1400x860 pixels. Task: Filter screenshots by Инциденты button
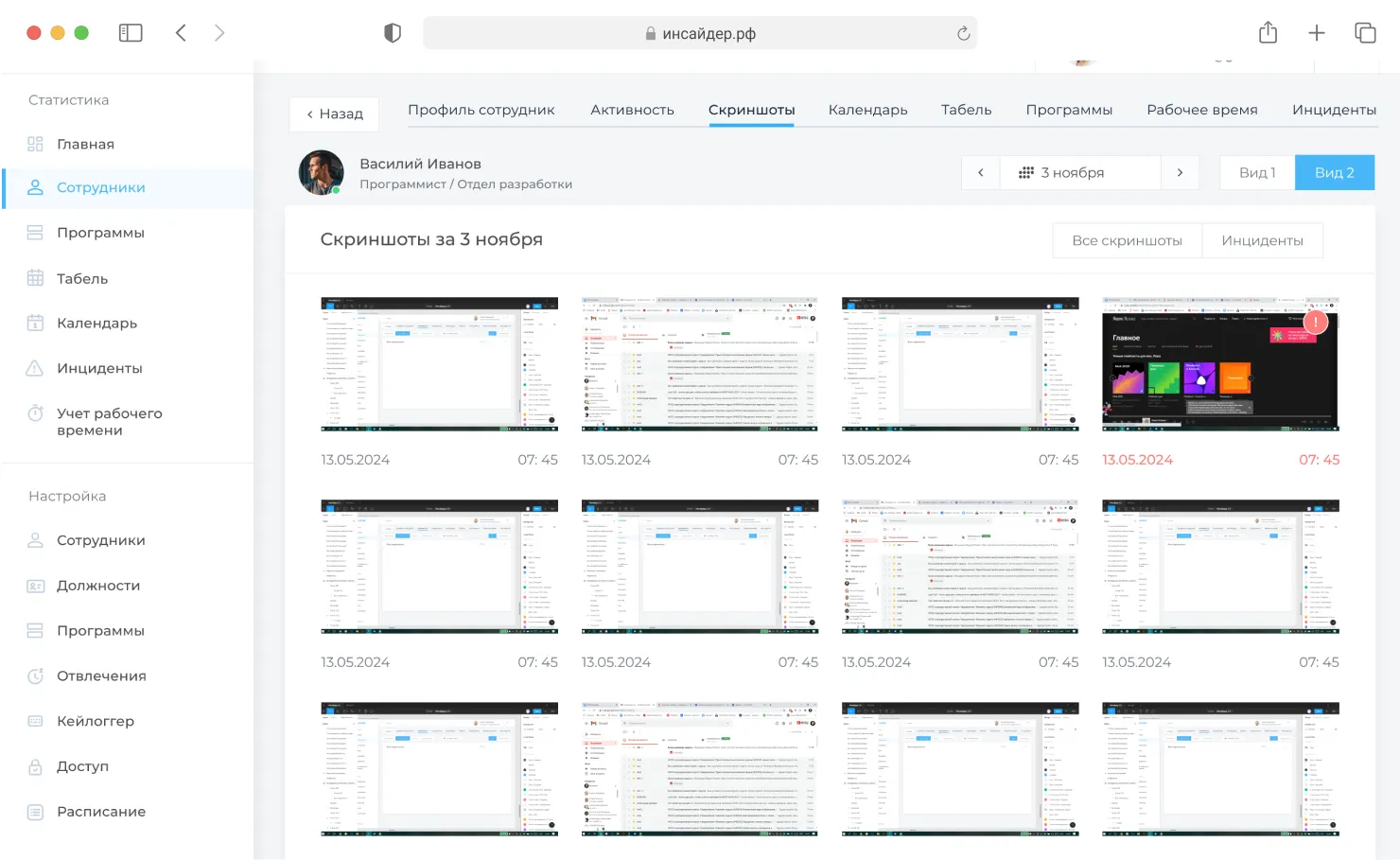(x=1262, y=240)
